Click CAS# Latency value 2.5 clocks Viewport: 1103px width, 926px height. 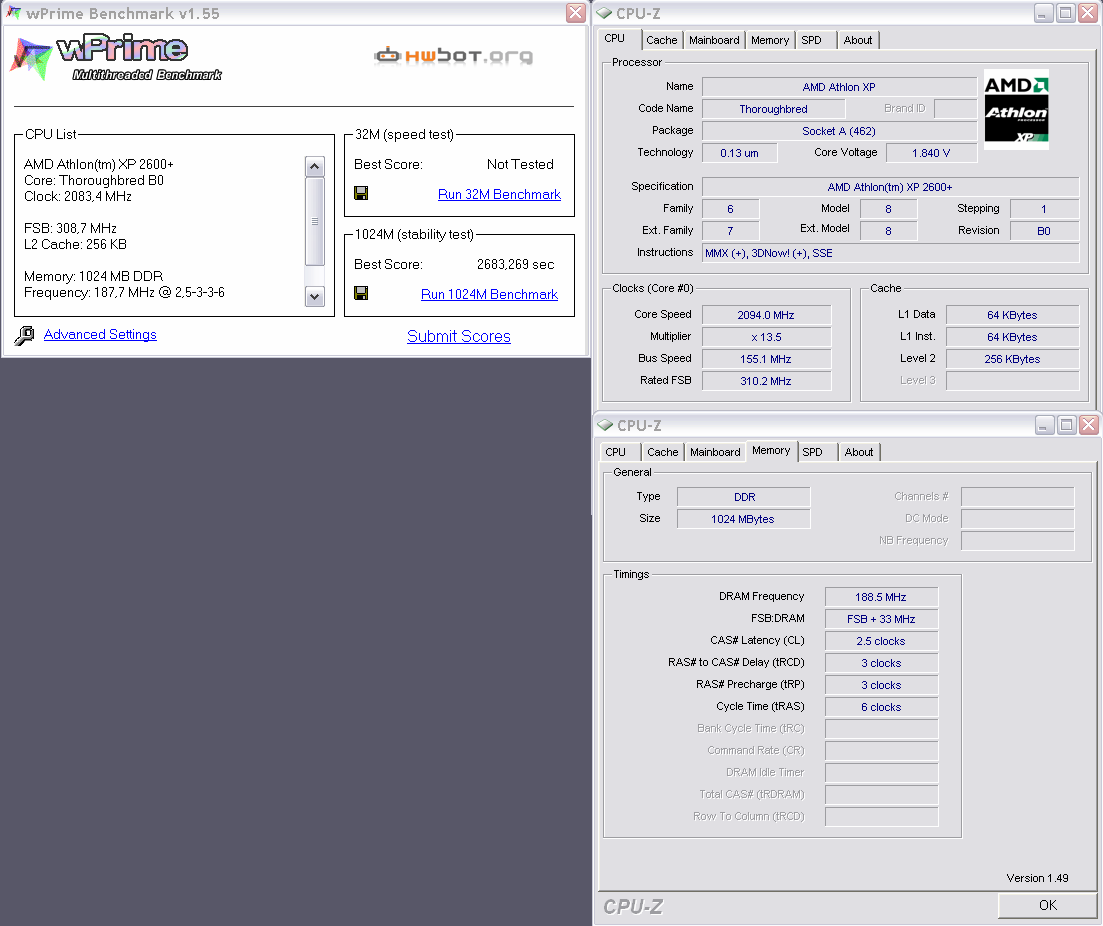881,641
